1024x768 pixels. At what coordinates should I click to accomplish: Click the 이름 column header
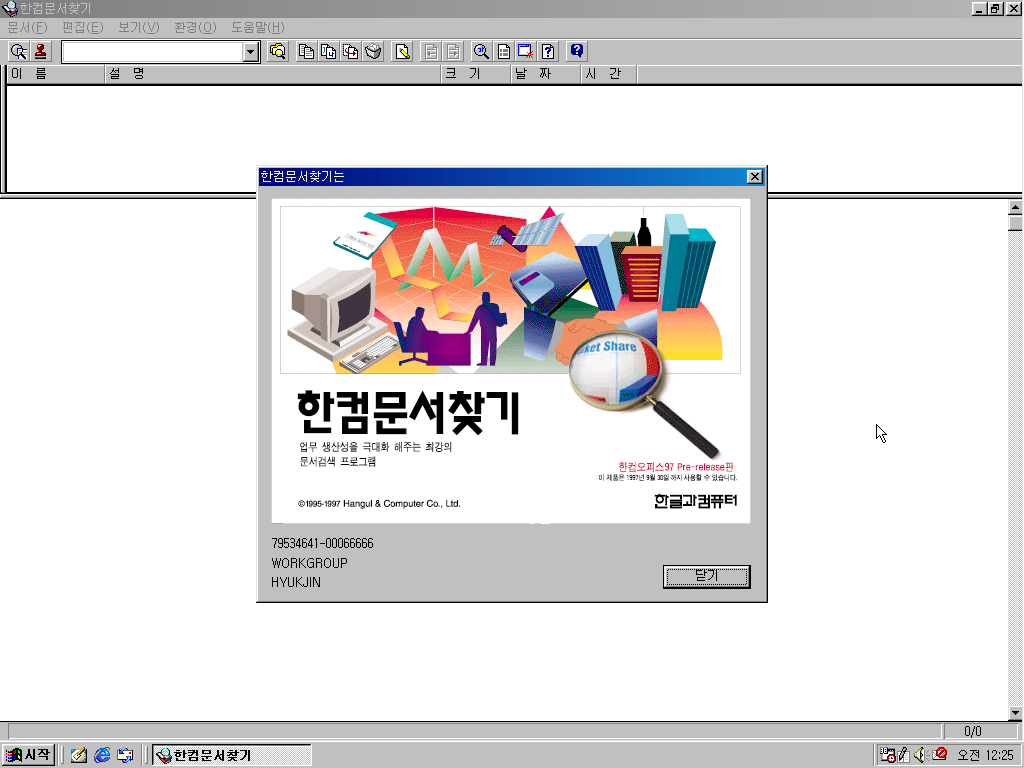(x=56, y=74)
